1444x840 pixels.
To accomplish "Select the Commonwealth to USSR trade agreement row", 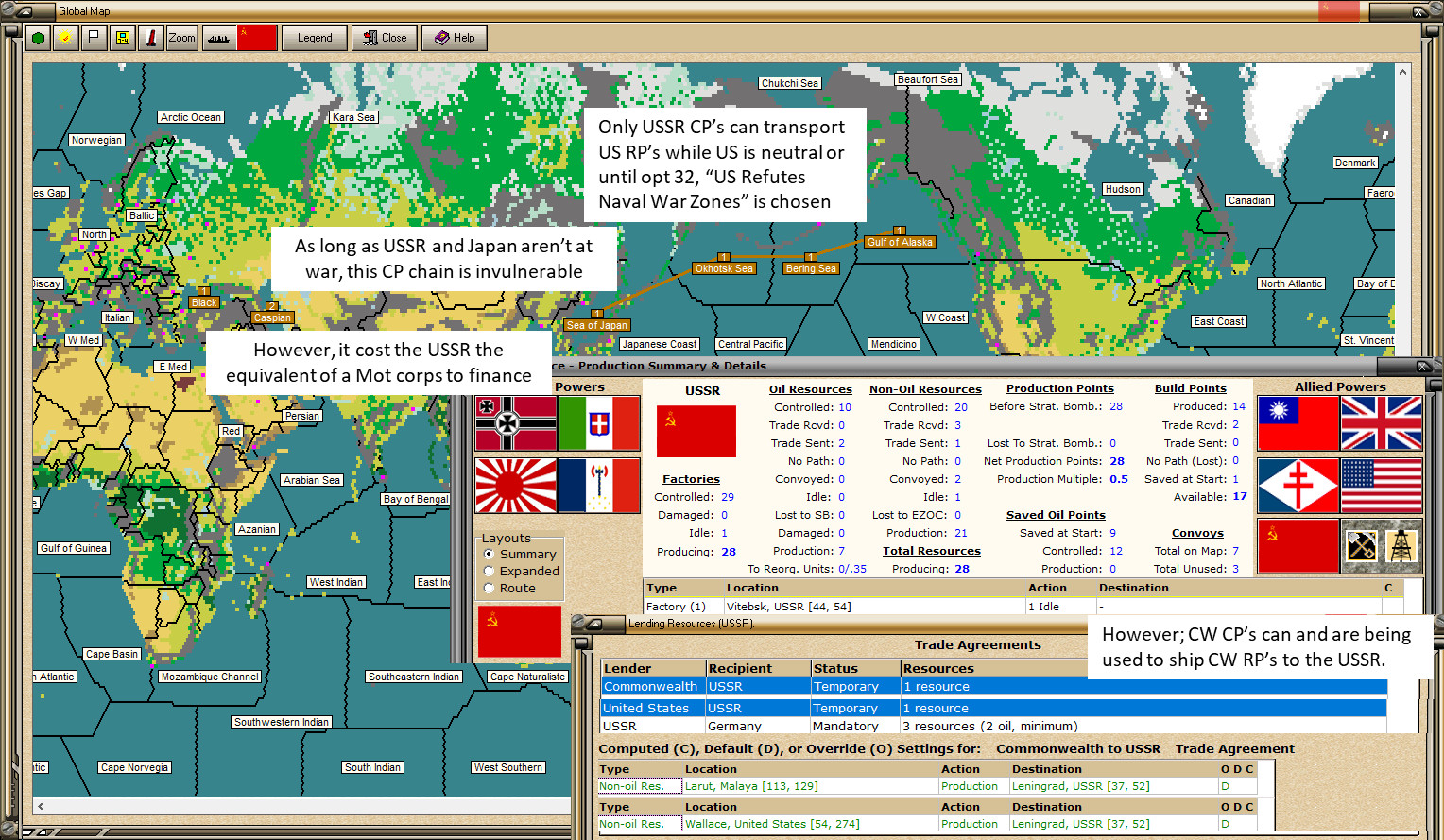I will (993, 687).
